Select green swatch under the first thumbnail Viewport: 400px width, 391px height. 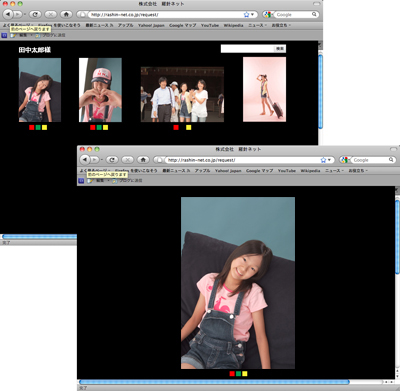pyautogui.click(x=38, y=127)
